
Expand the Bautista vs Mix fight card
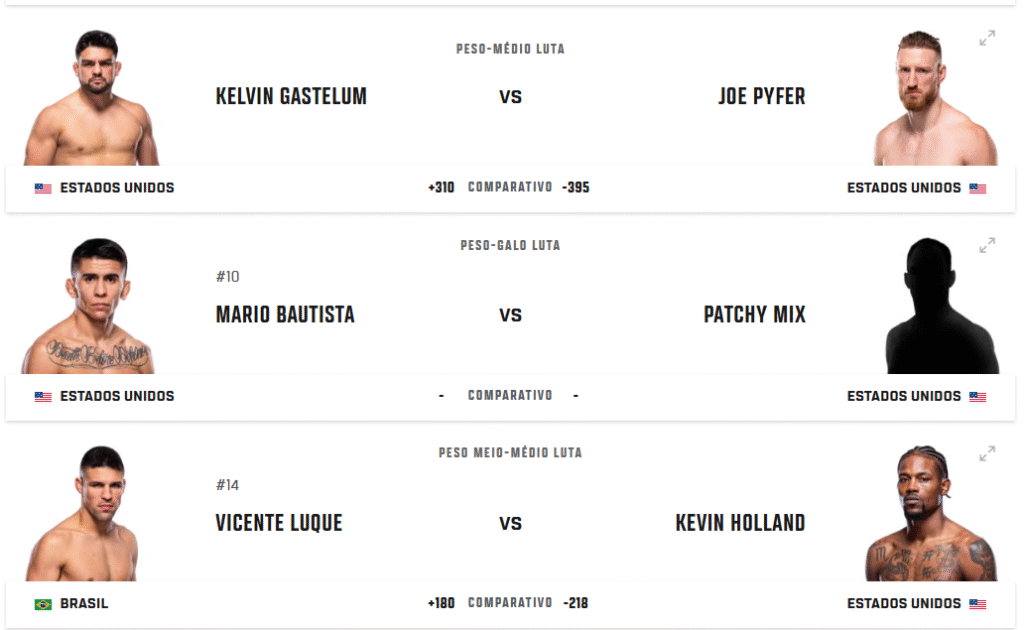tap(987, 245)
